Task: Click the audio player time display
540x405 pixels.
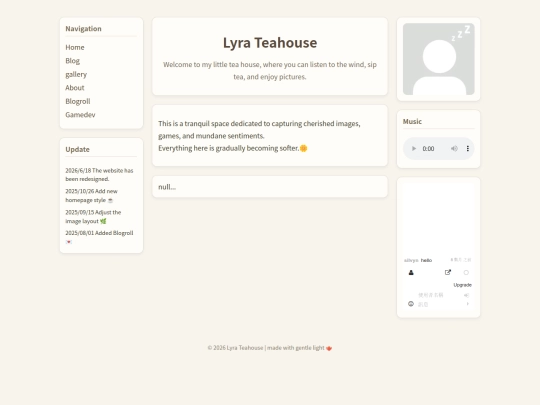Action: point(428,148)
